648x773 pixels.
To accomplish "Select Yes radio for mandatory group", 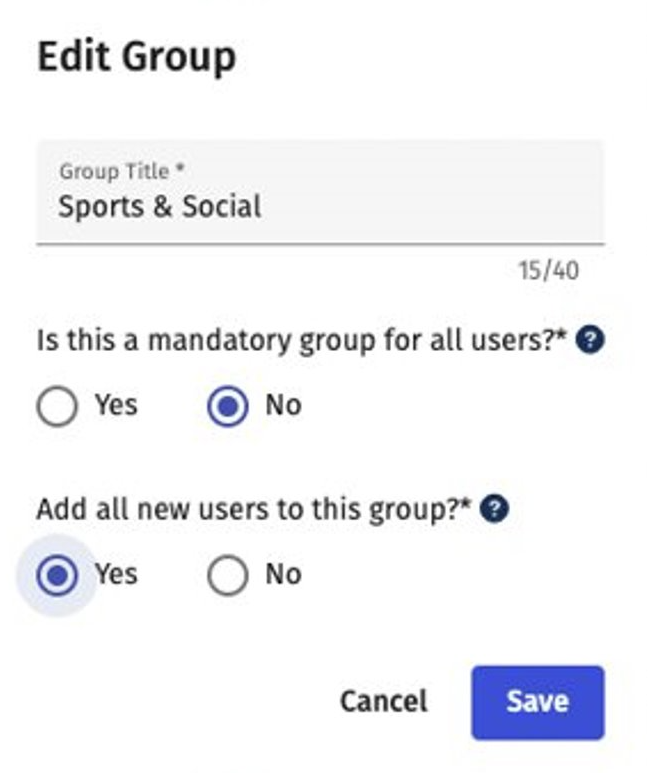I will click(x=57, y=407).
